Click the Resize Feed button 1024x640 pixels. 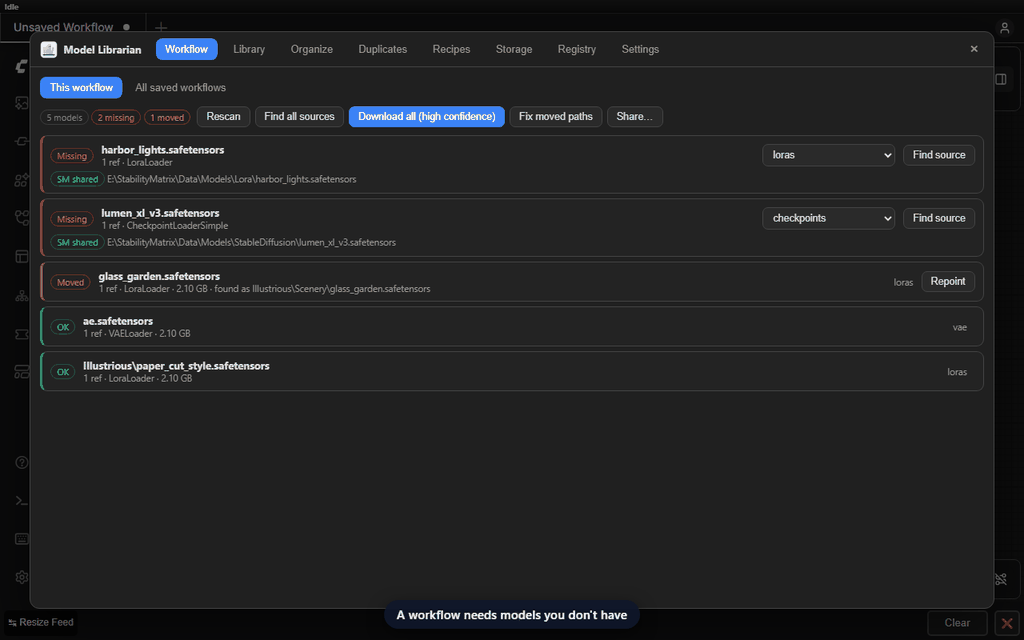[40, 622]
